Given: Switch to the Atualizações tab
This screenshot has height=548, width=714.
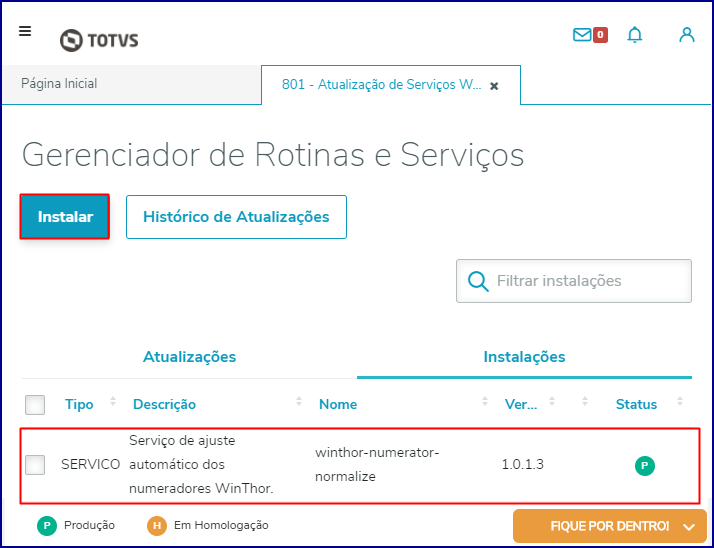Looking at the screenshot, I should (x=189, y=357).
